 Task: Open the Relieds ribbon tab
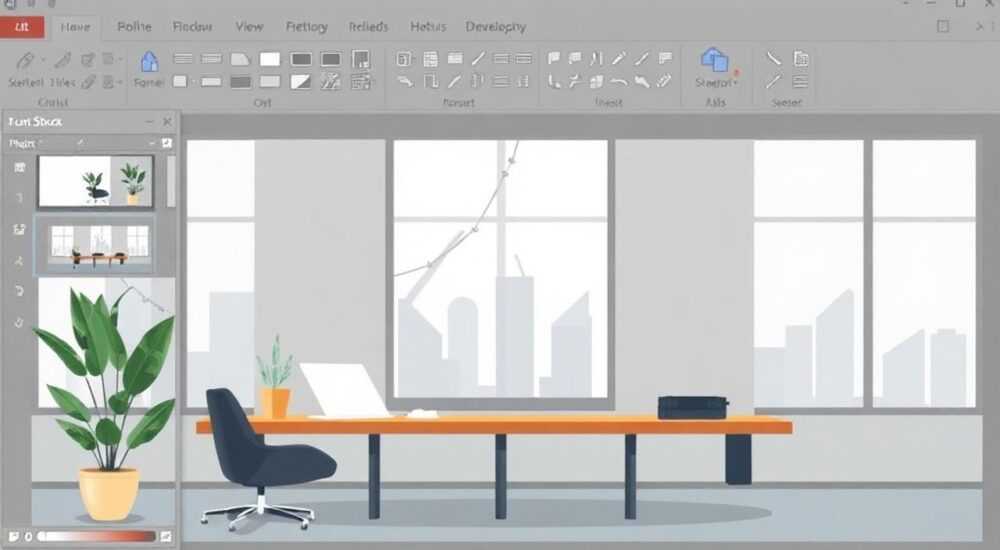369,27
